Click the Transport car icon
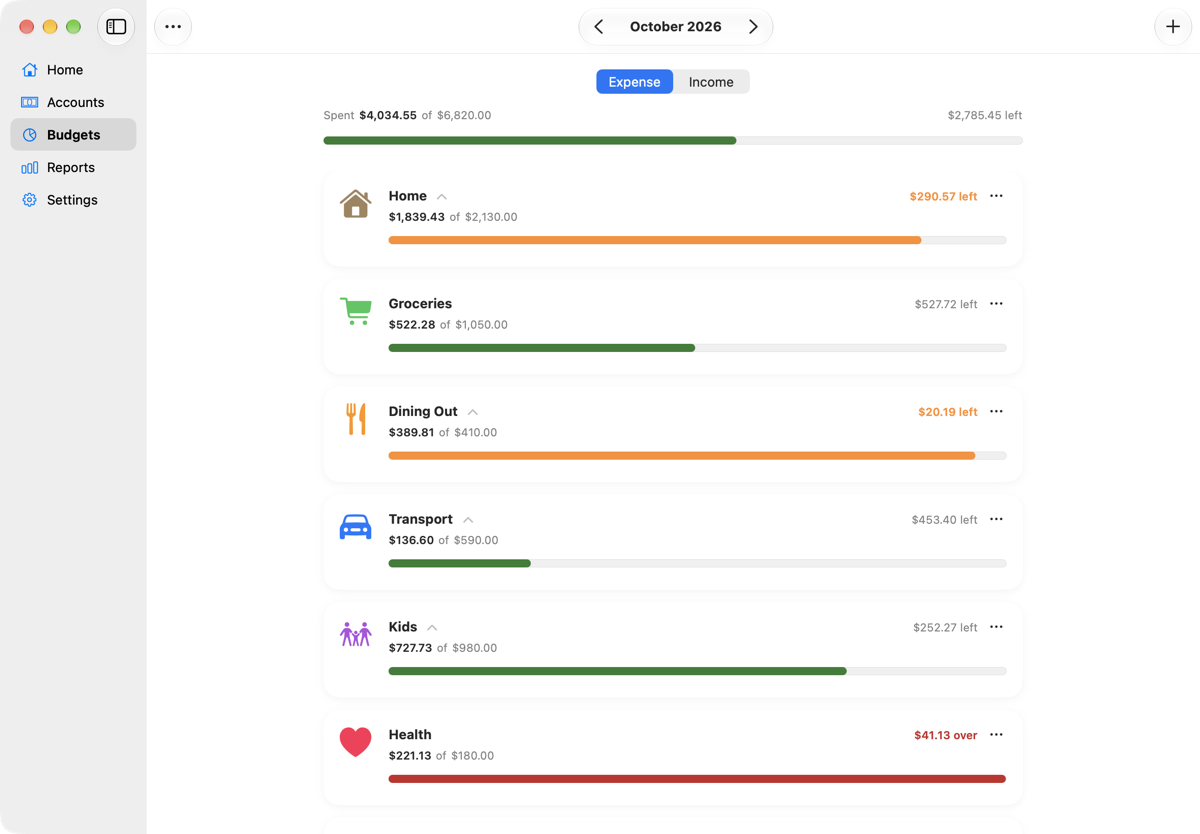Viewport: 1200px width, 834px height. (x=355, y=527)
